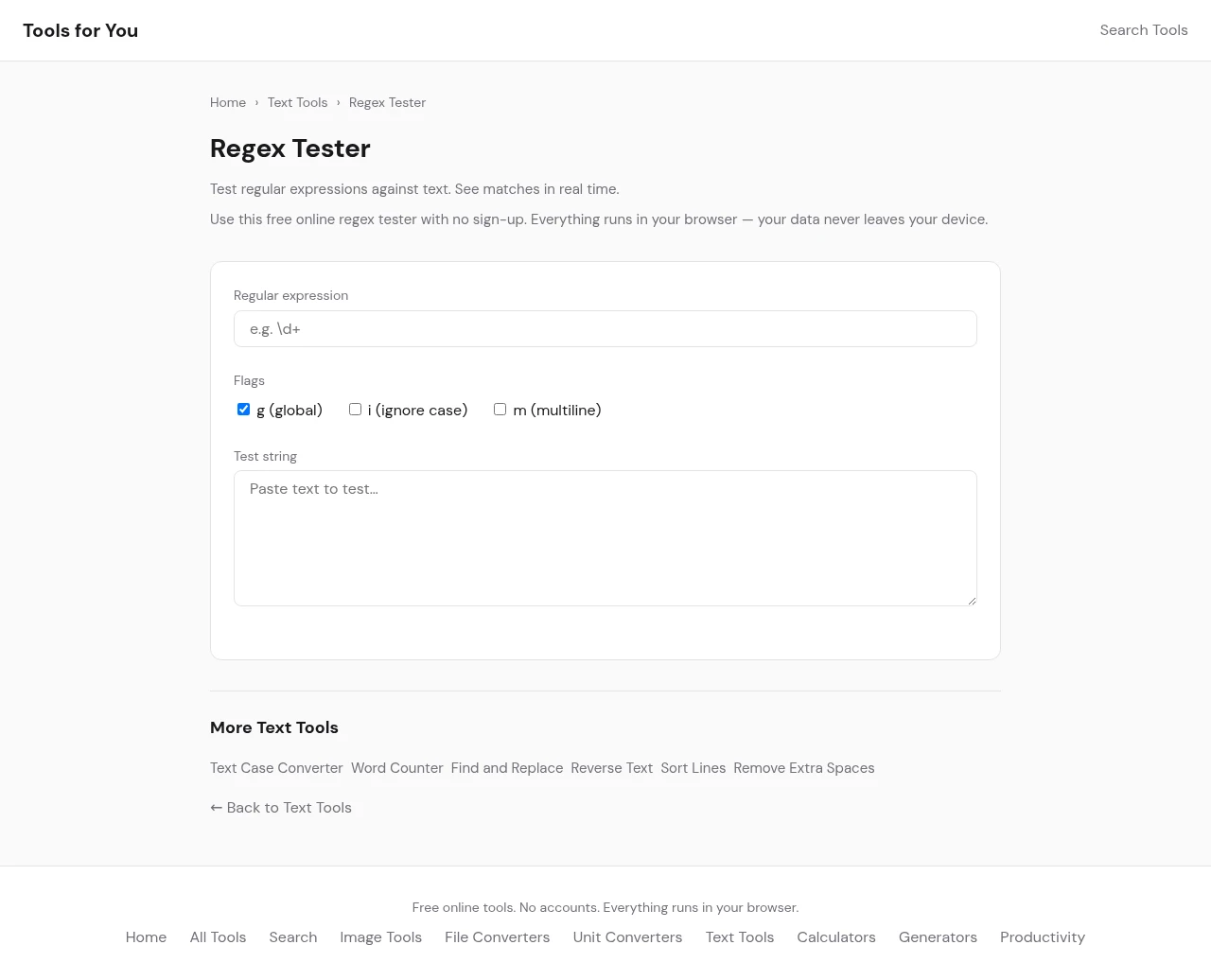The image size is (1211, 980).
Task: Open the Word Counter tool
Action: pyautogui.click(x=396, y=768)
